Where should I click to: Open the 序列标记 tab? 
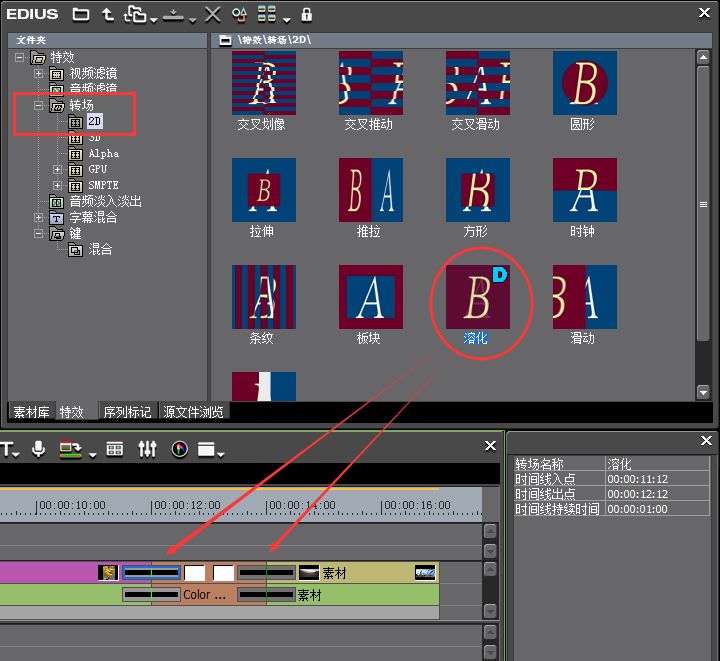[127, 412]
